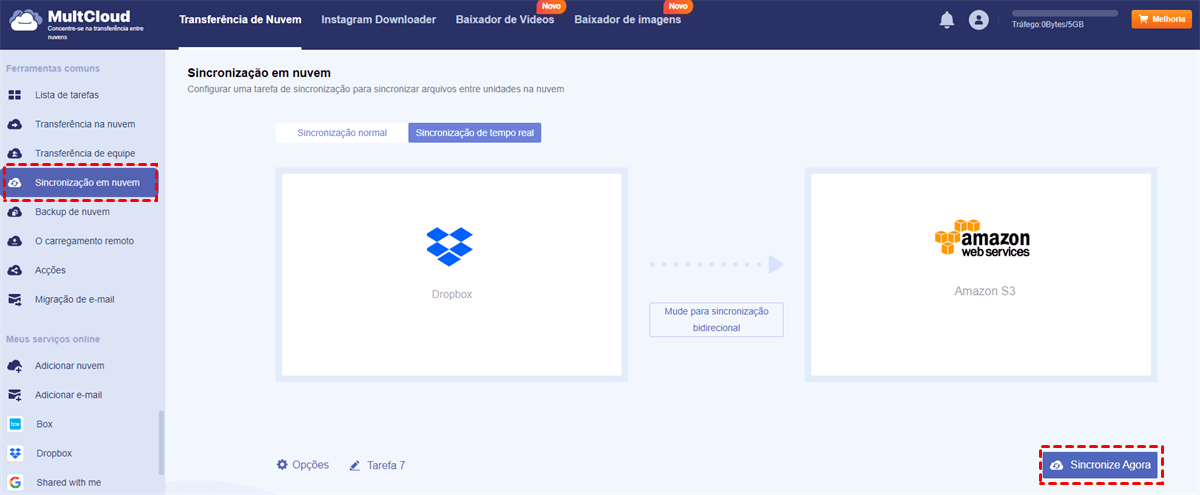Click the Opções gear icon
The height and width of the screenshot is (495, 1200).
[x=282, y=465]
